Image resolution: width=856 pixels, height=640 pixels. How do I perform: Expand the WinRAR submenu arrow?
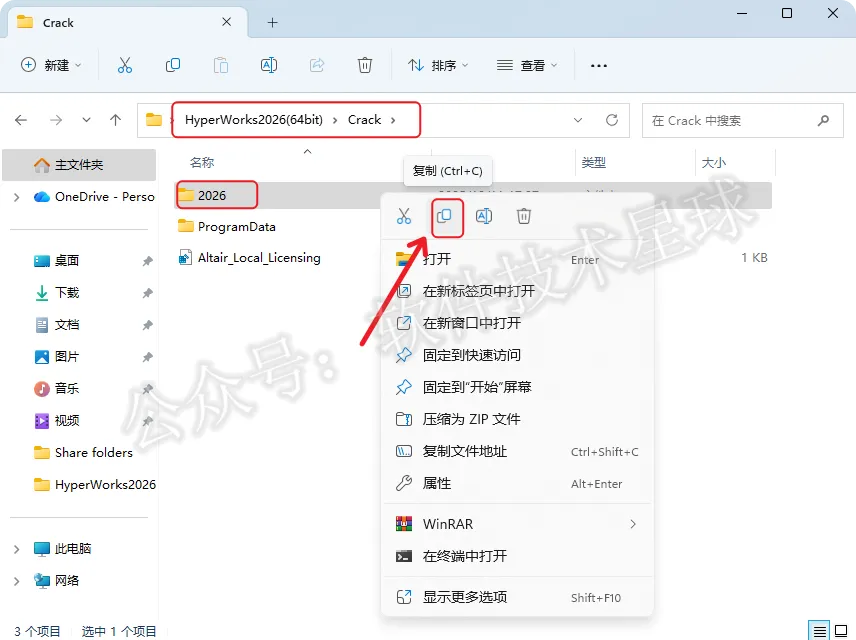(633, 524)
